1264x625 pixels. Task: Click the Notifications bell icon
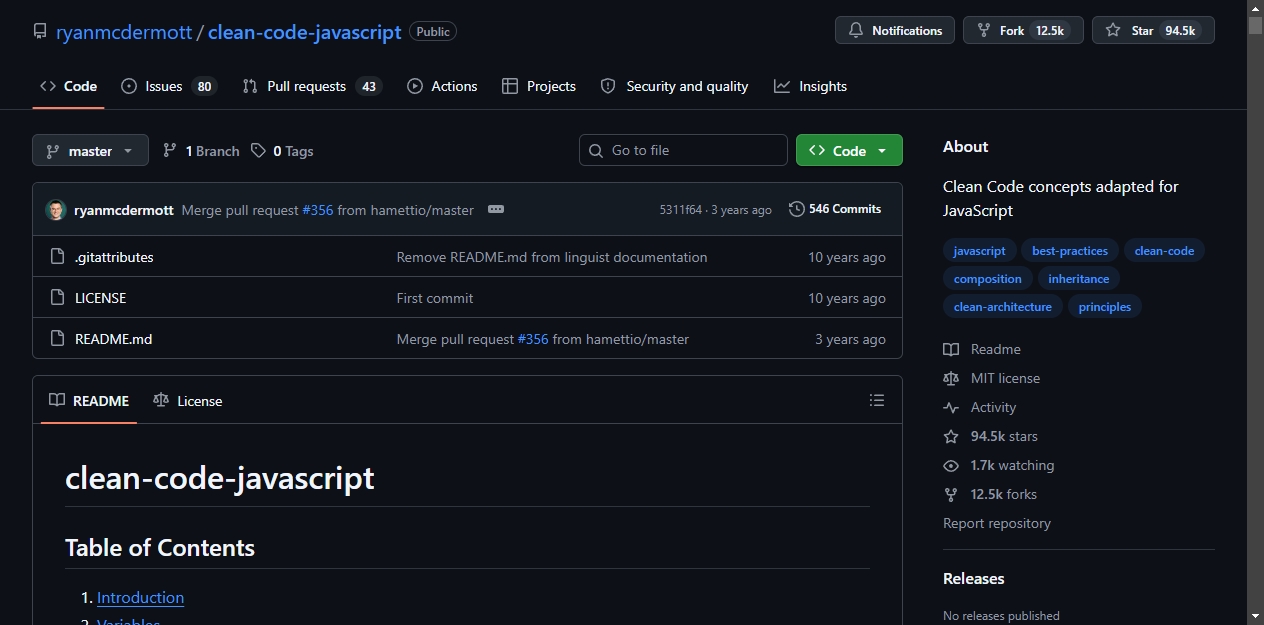856,31
